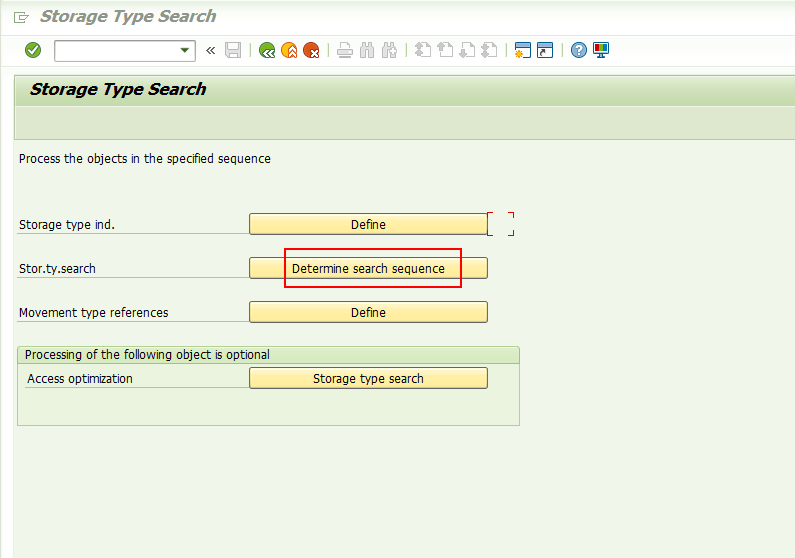Click 'Process the objects in the specified sequence' text
Viewport: 795px width, 558px height.
144,159
